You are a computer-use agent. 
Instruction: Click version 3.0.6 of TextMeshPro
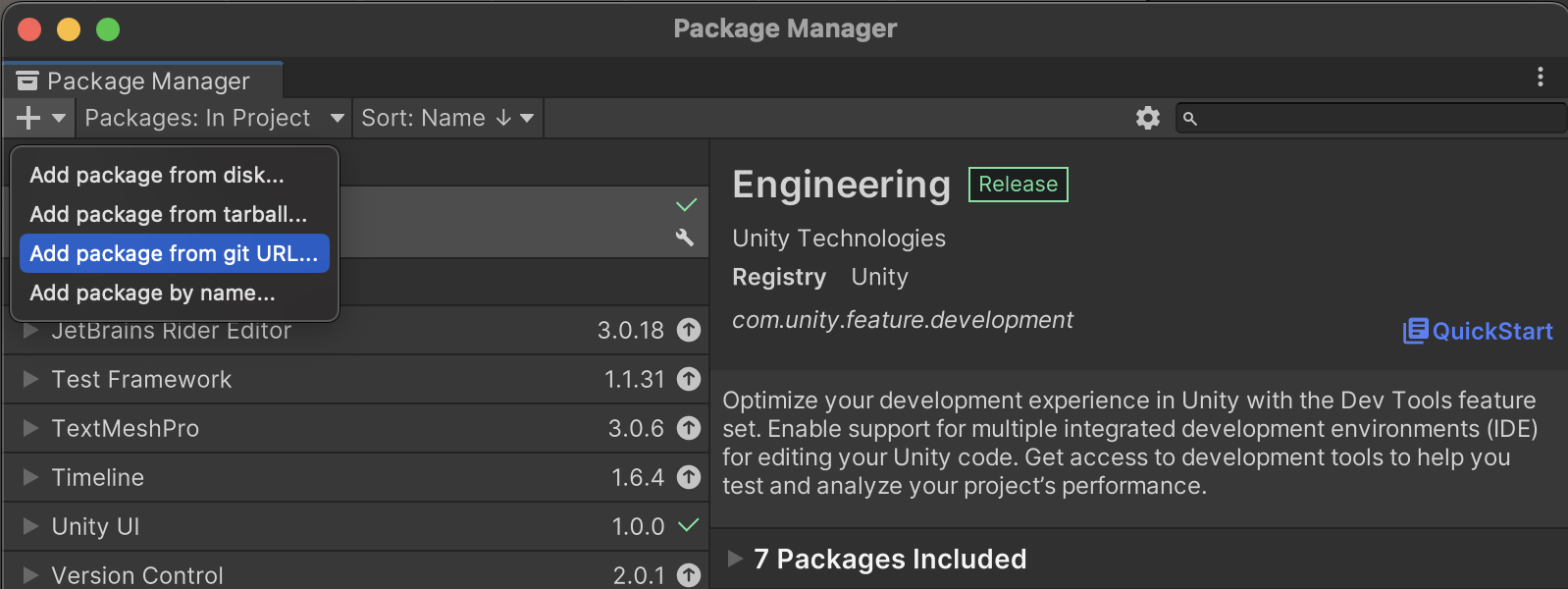click(x=636, y=428)
